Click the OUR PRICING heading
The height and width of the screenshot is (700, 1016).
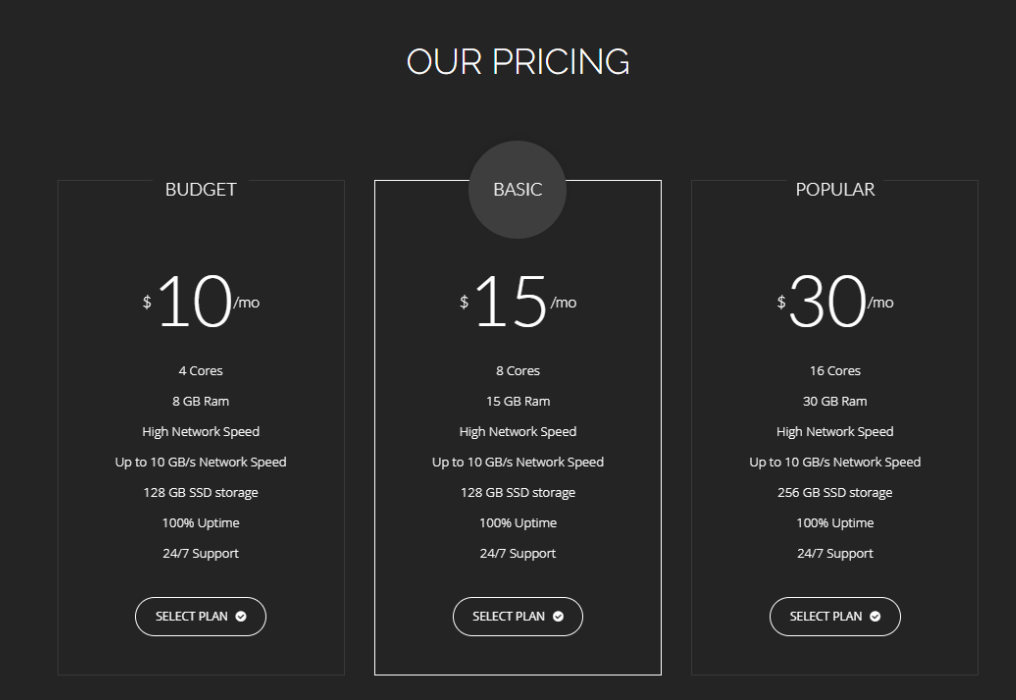(518, 62)
